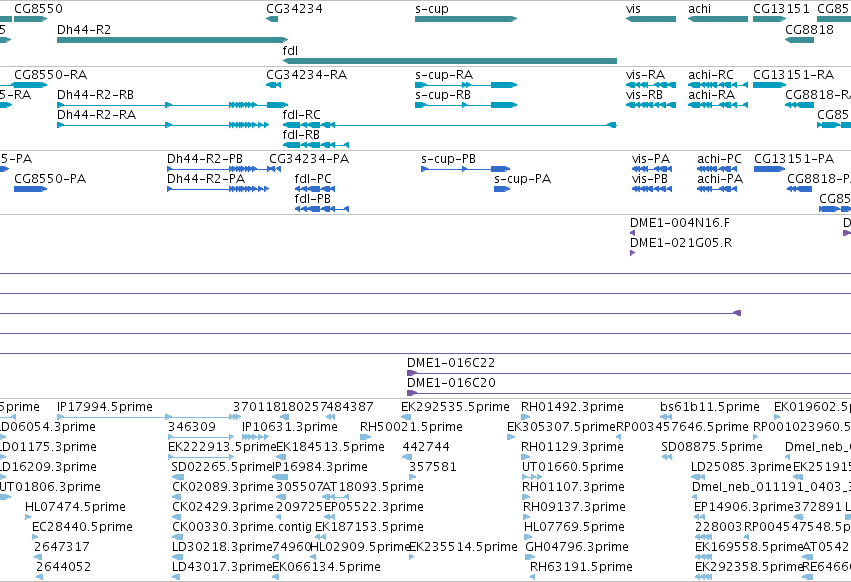Select protein CG13151-PA
Viewport: 851px width, 582px height.
tap(794, 159)
